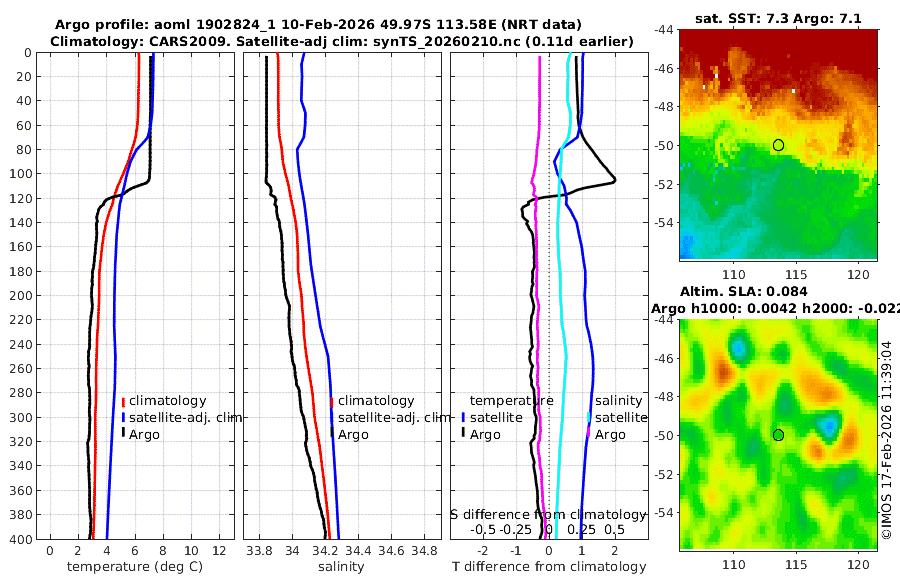The image size is (900, 580).
Task: Click the Argo profile title text
Action: click(x=318, y=25)
